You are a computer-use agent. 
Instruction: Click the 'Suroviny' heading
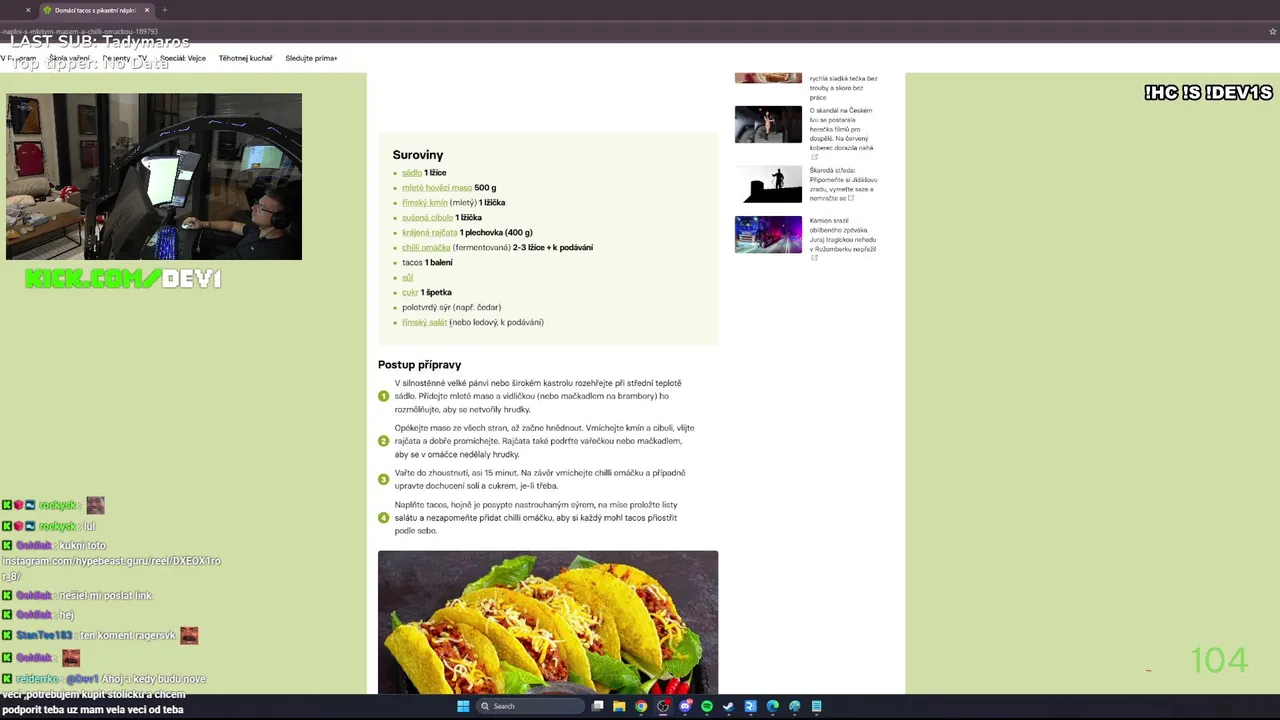point(418,155)
